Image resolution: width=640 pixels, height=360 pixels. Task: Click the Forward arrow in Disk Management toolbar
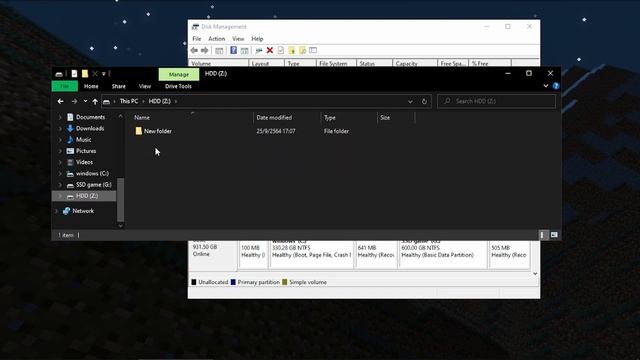click(205, 50)
